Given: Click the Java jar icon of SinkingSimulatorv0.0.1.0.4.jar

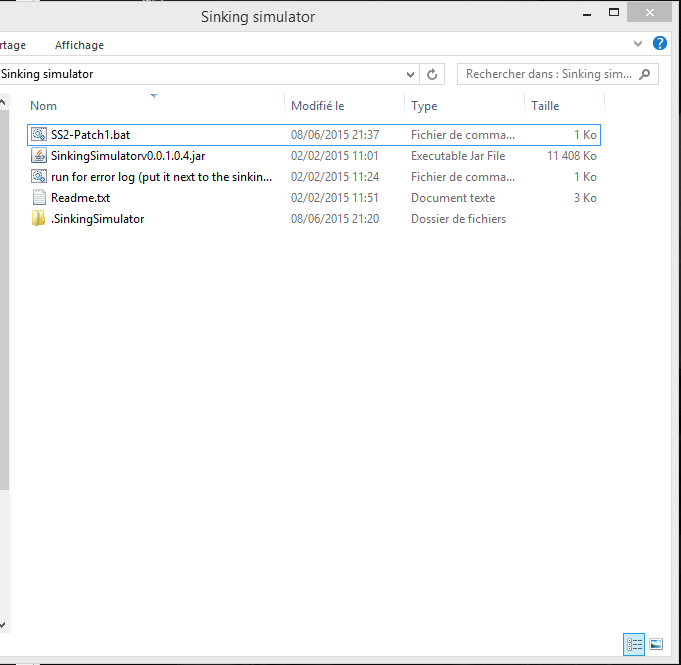Looking at the screenshot, I should pos(39,155).
